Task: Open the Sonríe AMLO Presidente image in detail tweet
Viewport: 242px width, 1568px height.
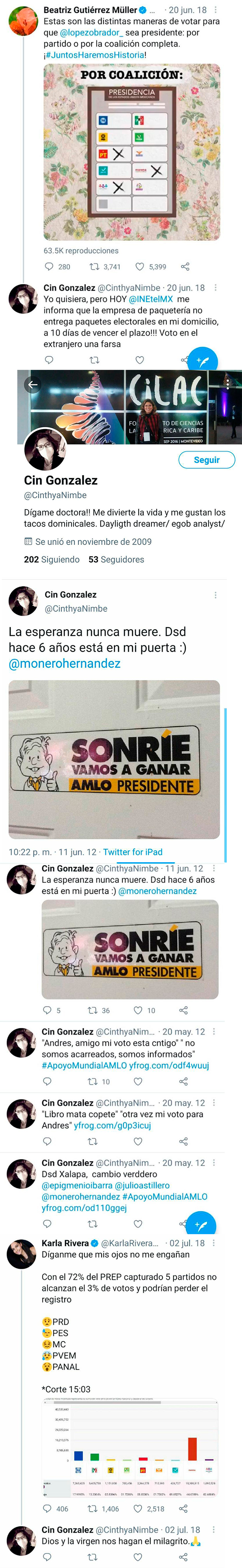Action: click(114, 759)
